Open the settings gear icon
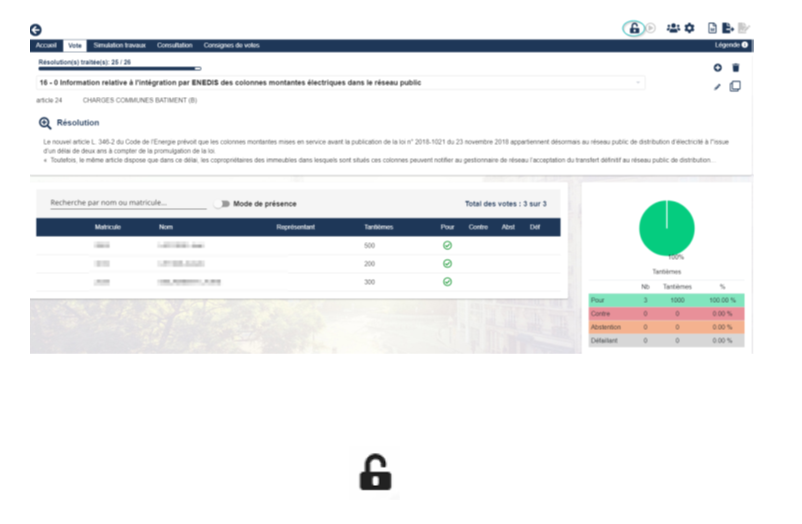The width and height of the screenshot is (802, 524). pos(689,28)
